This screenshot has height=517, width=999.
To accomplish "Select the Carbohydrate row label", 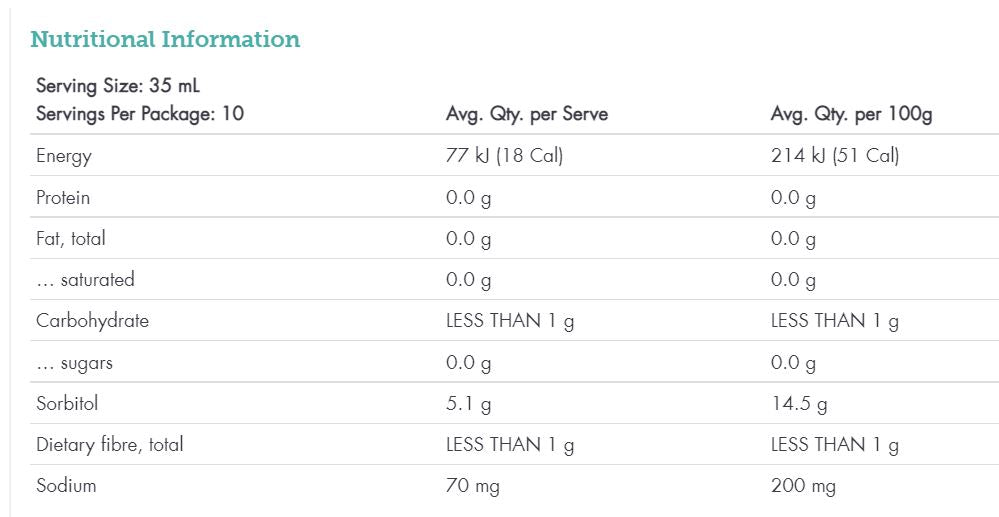I will click(x=92, y=321).
